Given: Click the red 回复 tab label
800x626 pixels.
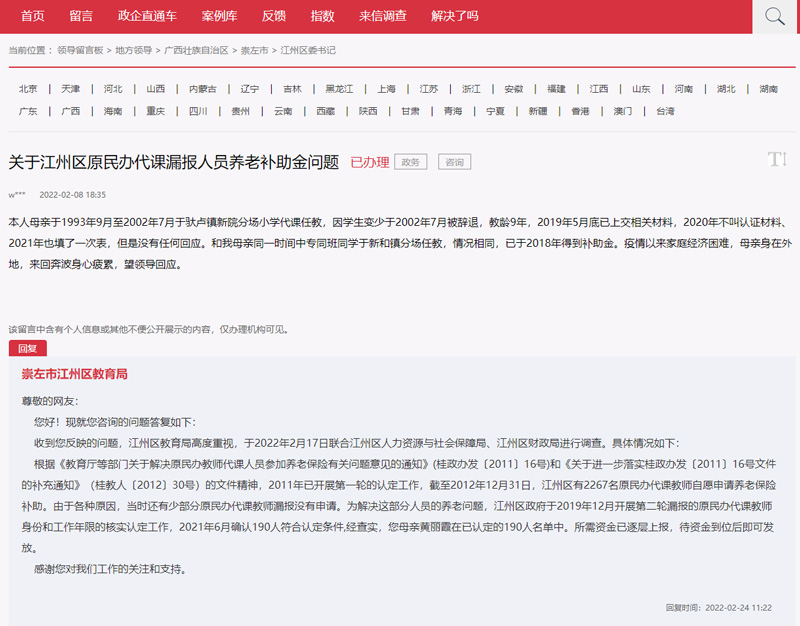Looking at the screenshot, I should tap(27, 348).
